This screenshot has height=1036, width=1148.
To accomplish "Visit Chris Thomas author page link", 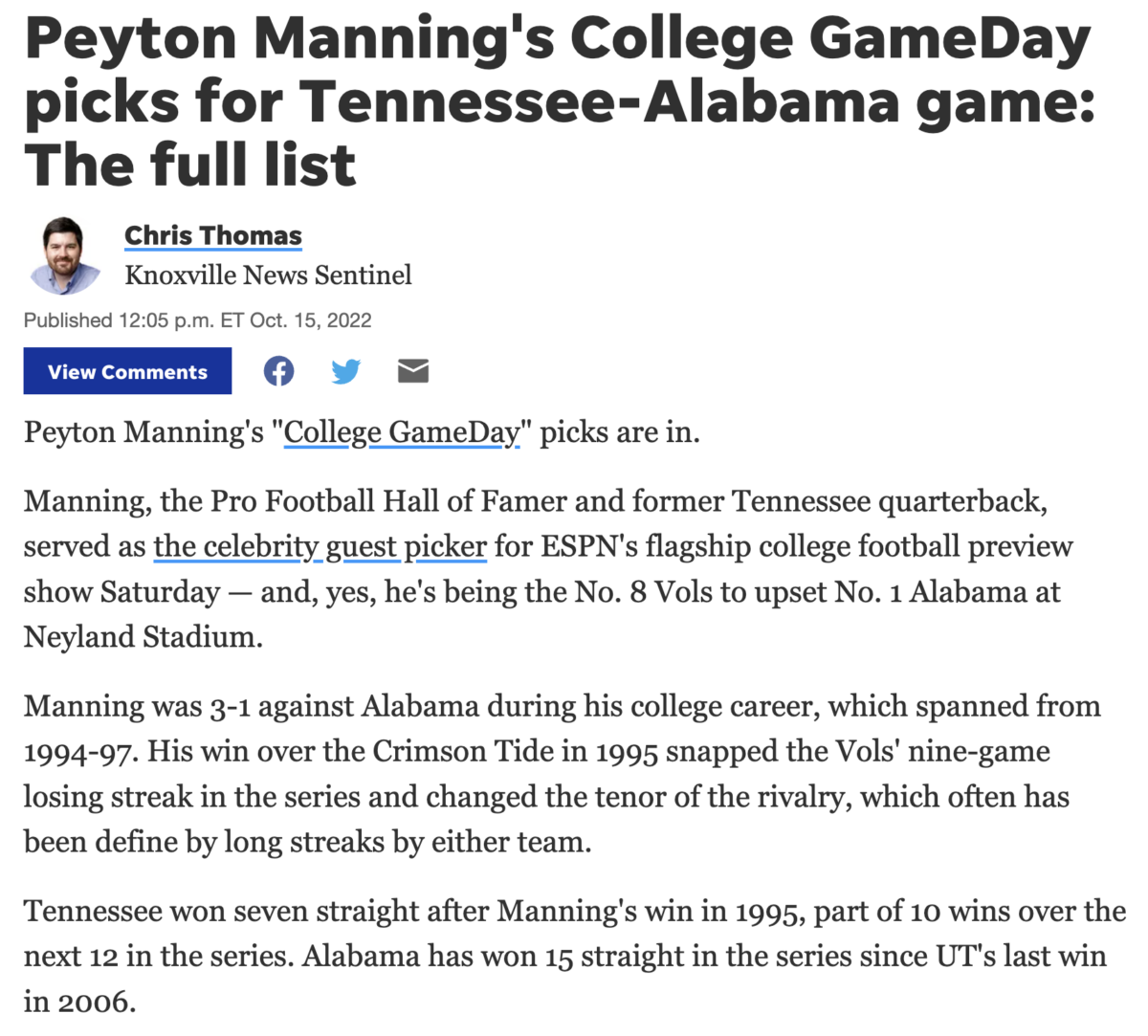I will point(213,235).
